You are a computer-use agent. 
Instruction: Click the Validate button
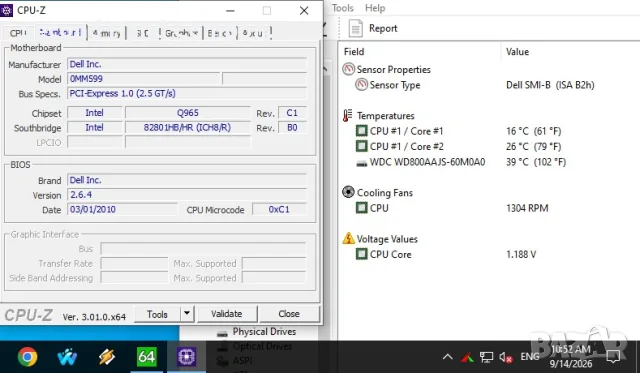point(227,314)
